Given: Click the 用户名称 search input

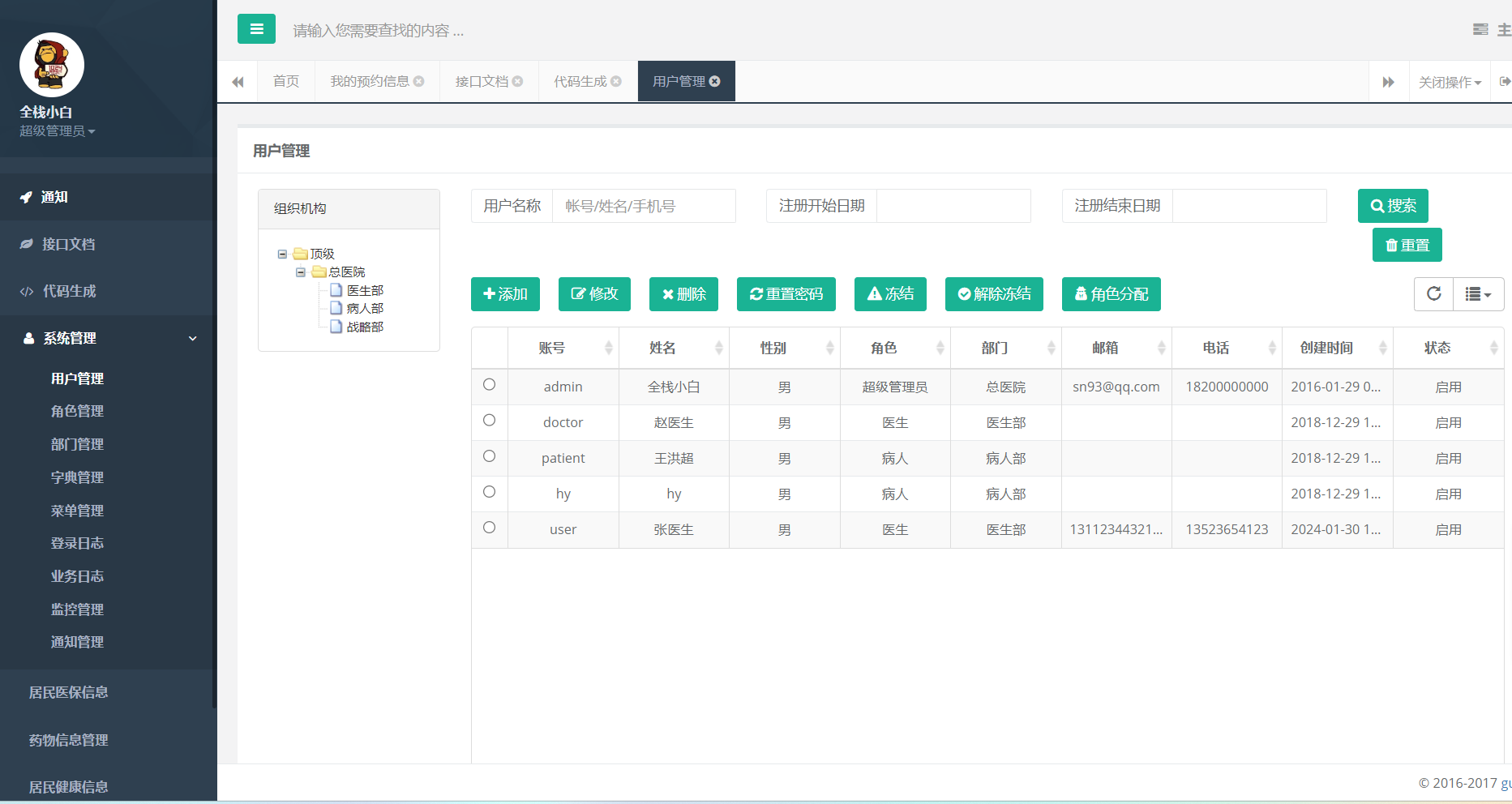Looking at the screenshot, I should [644, 206].
